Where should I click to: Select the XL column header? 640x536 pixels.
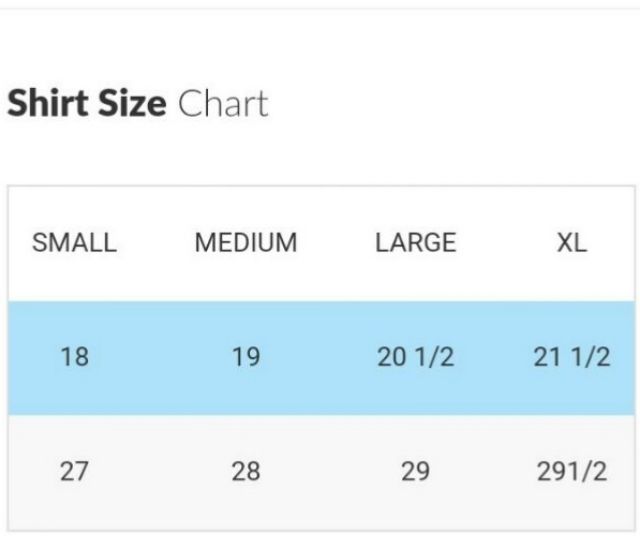click(x=571, y=243)
